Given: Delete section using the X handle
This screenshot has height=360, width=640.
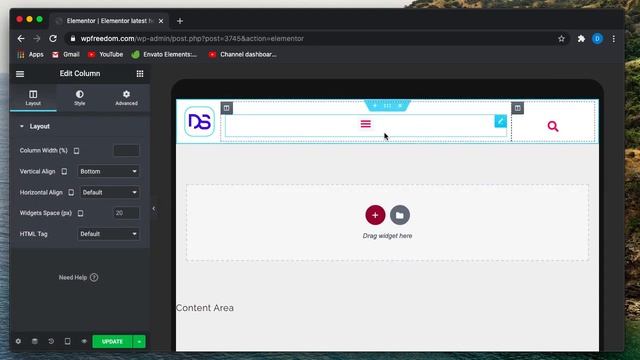Looking at the screenshot, I should pos(400,106).
